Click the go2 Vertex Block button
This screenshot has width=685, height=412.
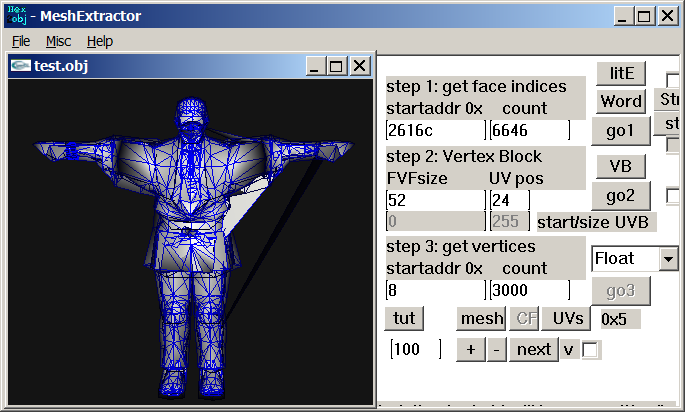[620, 196]
